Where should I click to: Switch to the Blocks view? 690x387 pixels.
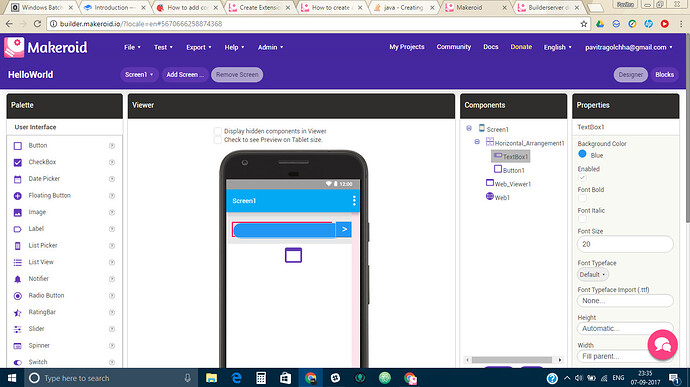click(664, 74)
